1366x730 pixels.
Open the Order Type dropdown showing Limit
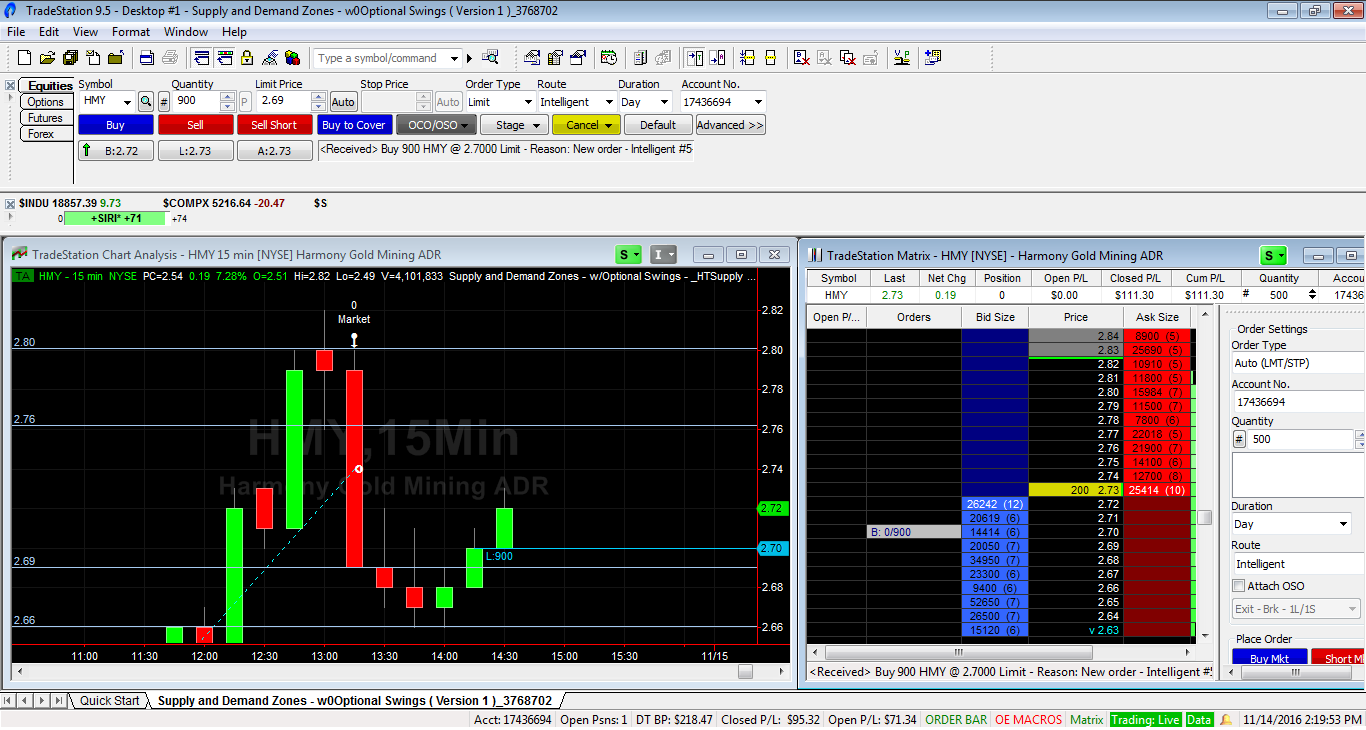pyautogui.click(x=499, y=102)
